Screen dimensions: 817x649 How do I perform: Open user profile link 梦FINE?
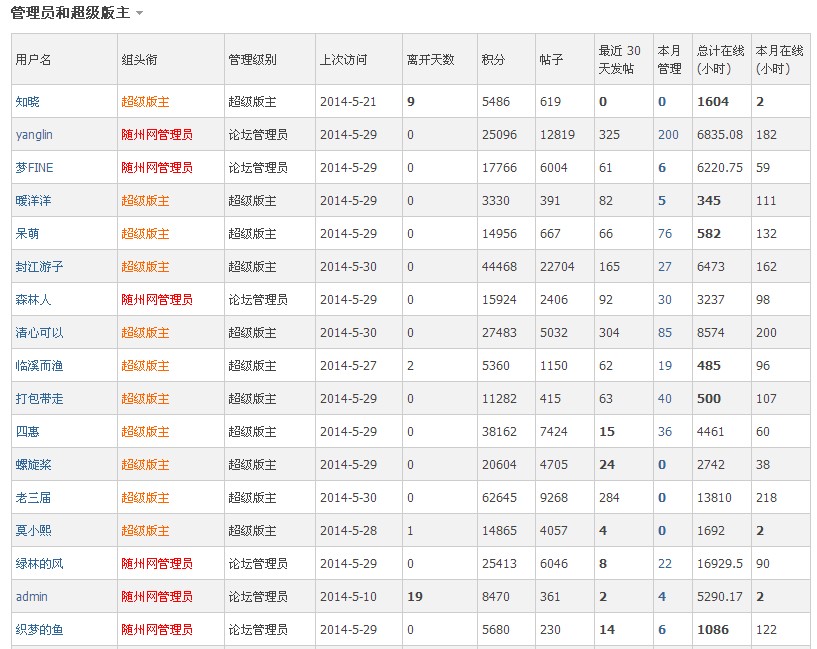tap(34, 168)
